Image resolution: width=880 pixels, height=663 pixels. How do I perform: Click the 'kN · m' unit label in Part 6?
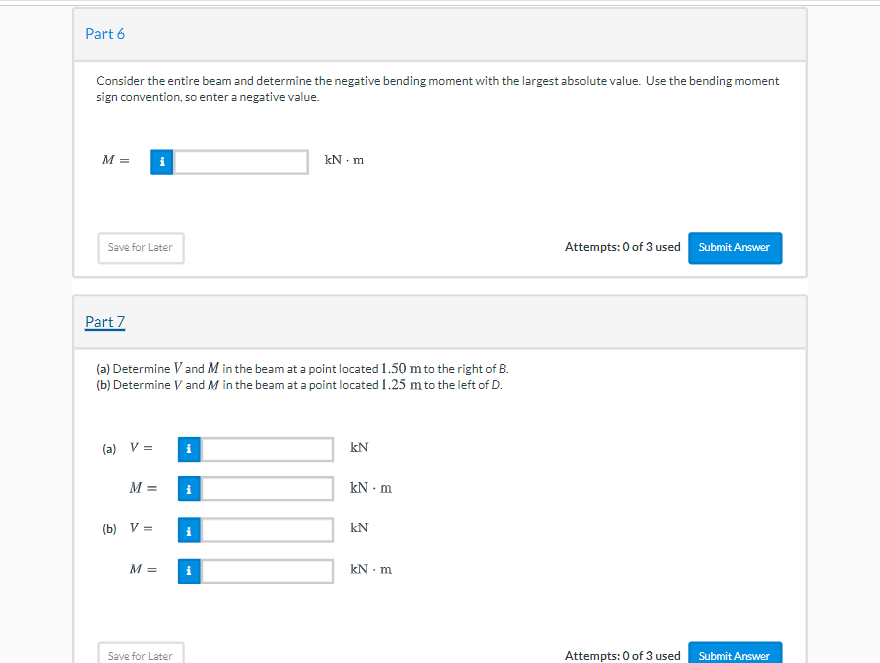click(344, 161)
